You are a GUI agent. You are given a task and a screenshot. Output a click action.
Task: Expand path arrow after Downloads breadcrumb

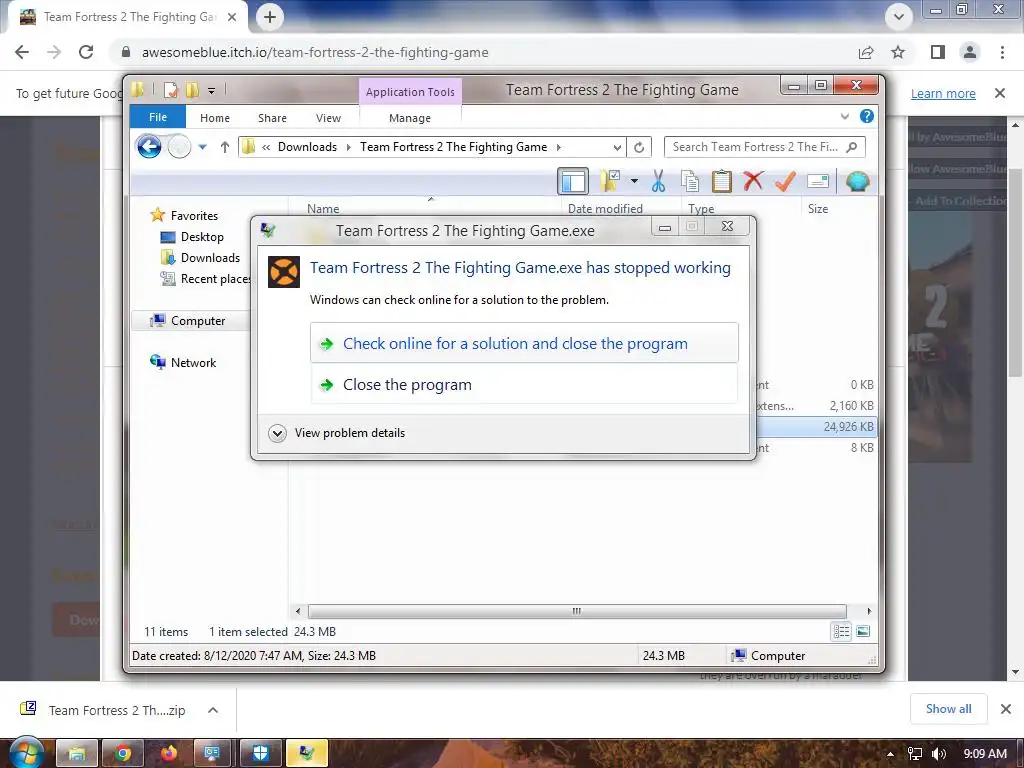click(x=348, y=147)
